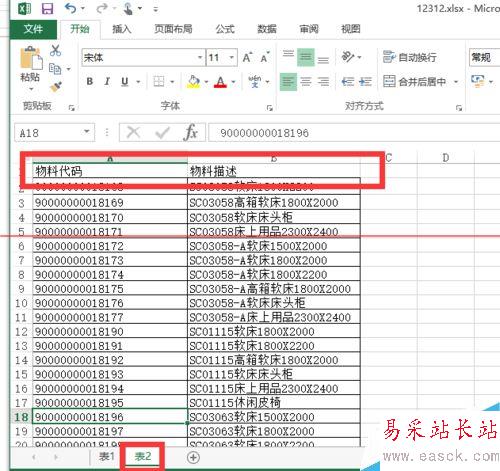Viewport: 500px width, 471px height.
Task: Select cell 物料描述 header
Action: pyautogui.click(x=274, y=171)
